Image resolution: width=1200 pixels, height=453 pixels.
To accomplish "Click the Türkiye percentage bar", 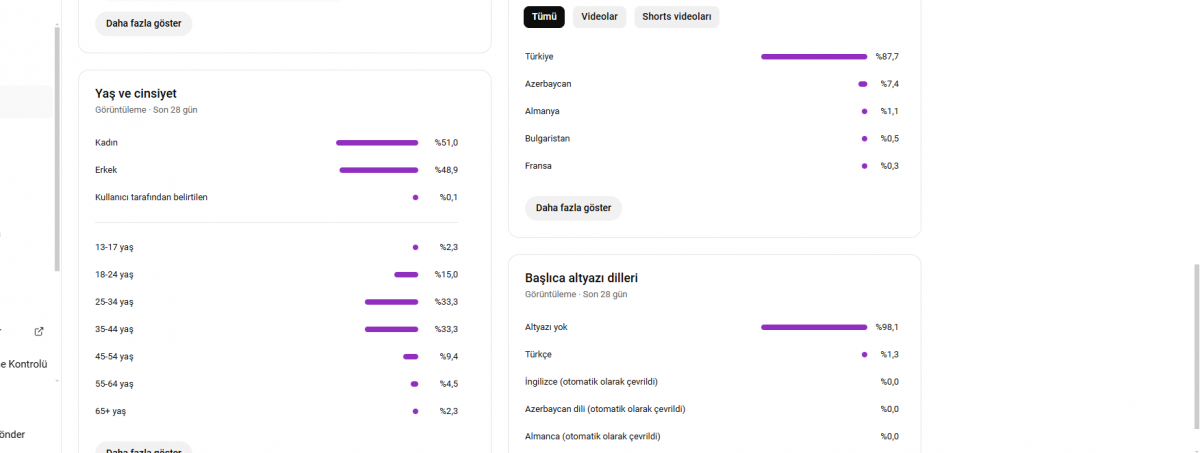I will [814, 57].
